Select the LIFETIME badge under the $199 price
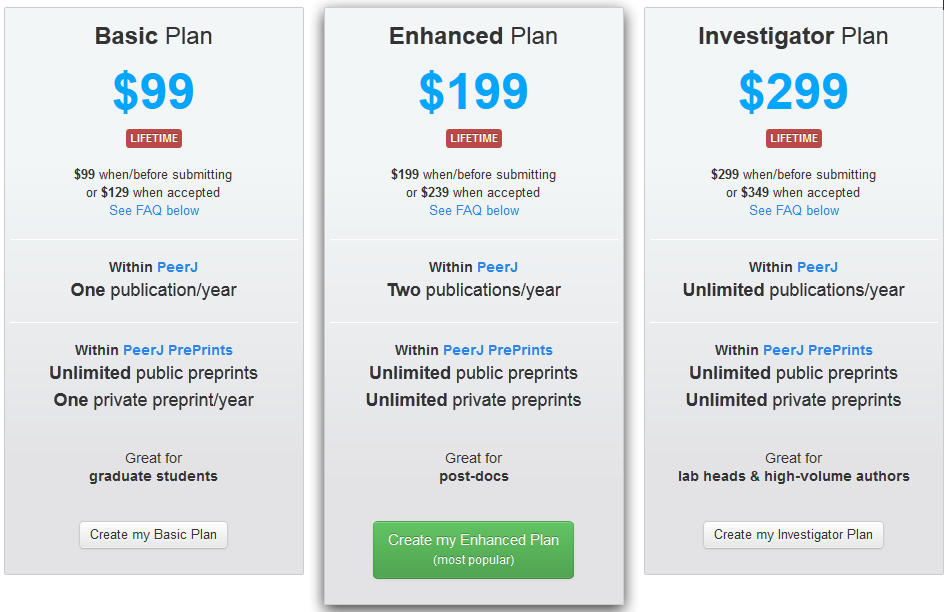949x612 pixels. pyautogui.click(x=474, y=139)
